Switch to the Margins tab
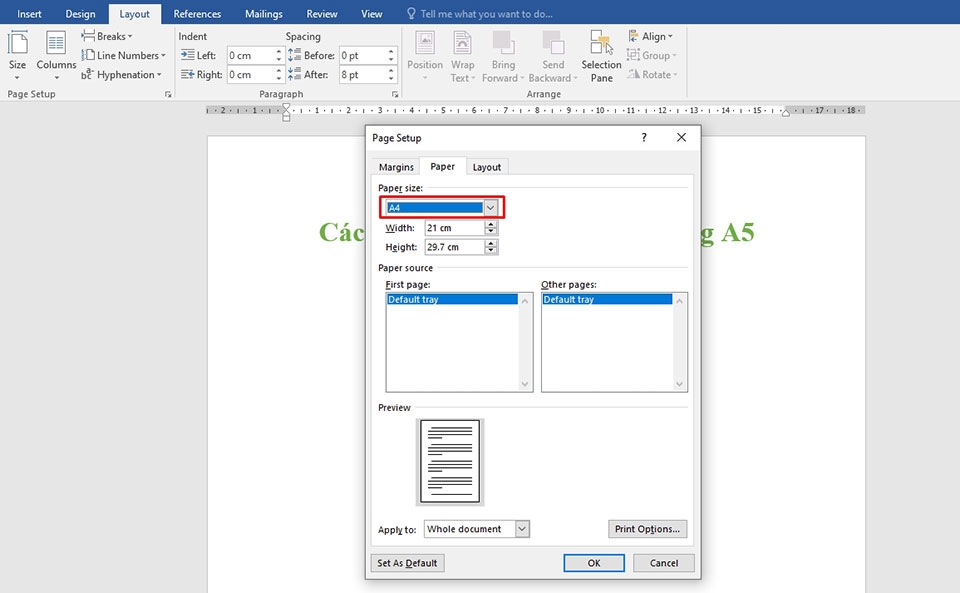This screenshot has height=593, width=960. [396, 167]
